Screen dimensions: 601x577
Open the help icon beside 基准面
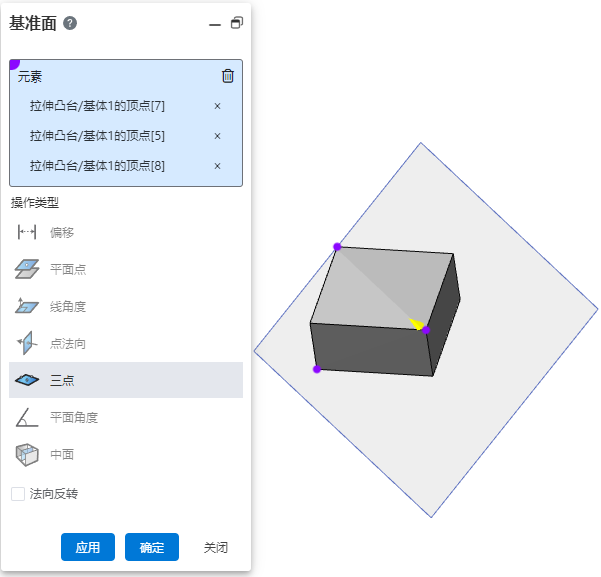pos(70,23)
